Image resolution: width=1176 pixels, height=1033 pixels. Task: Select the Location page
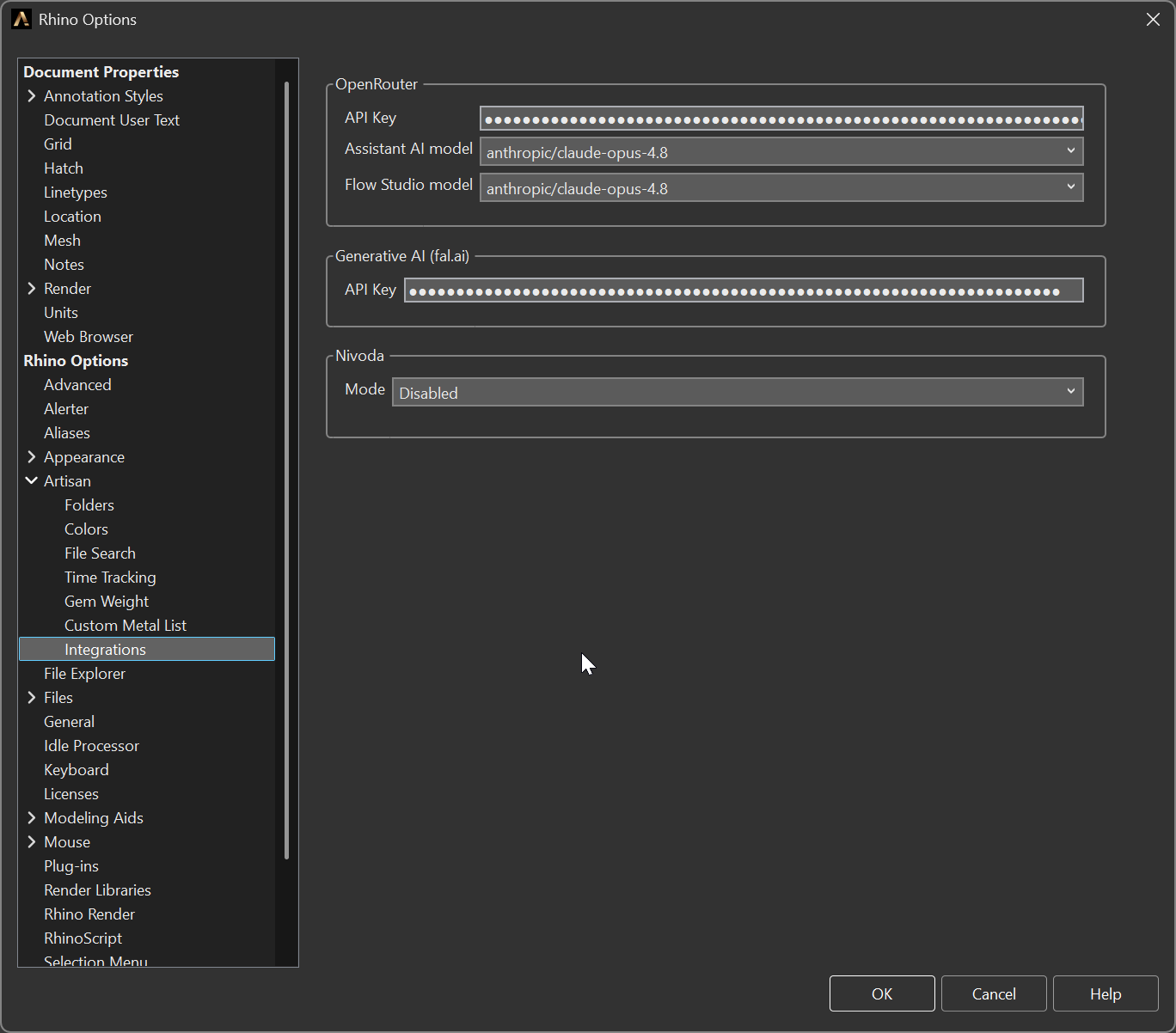[x=72, y=217]
